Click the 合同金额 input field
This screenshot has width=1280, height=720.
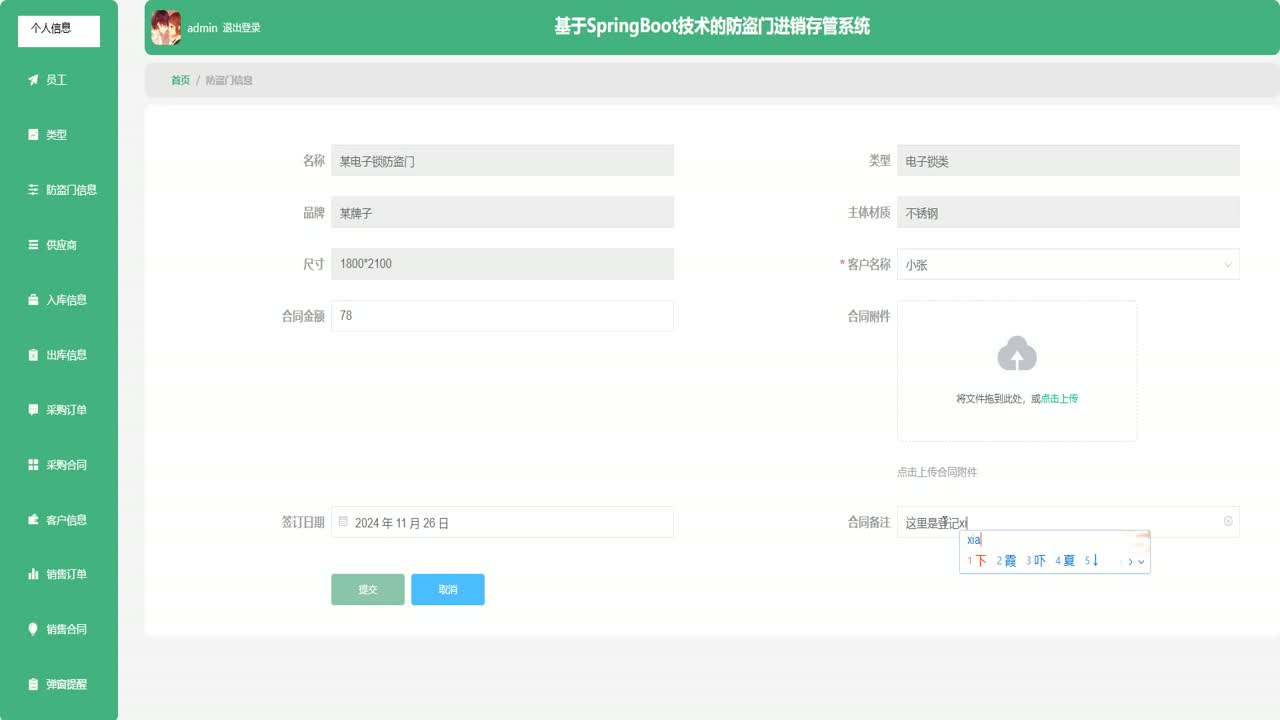pyautogui.click(x=502, y=316)
